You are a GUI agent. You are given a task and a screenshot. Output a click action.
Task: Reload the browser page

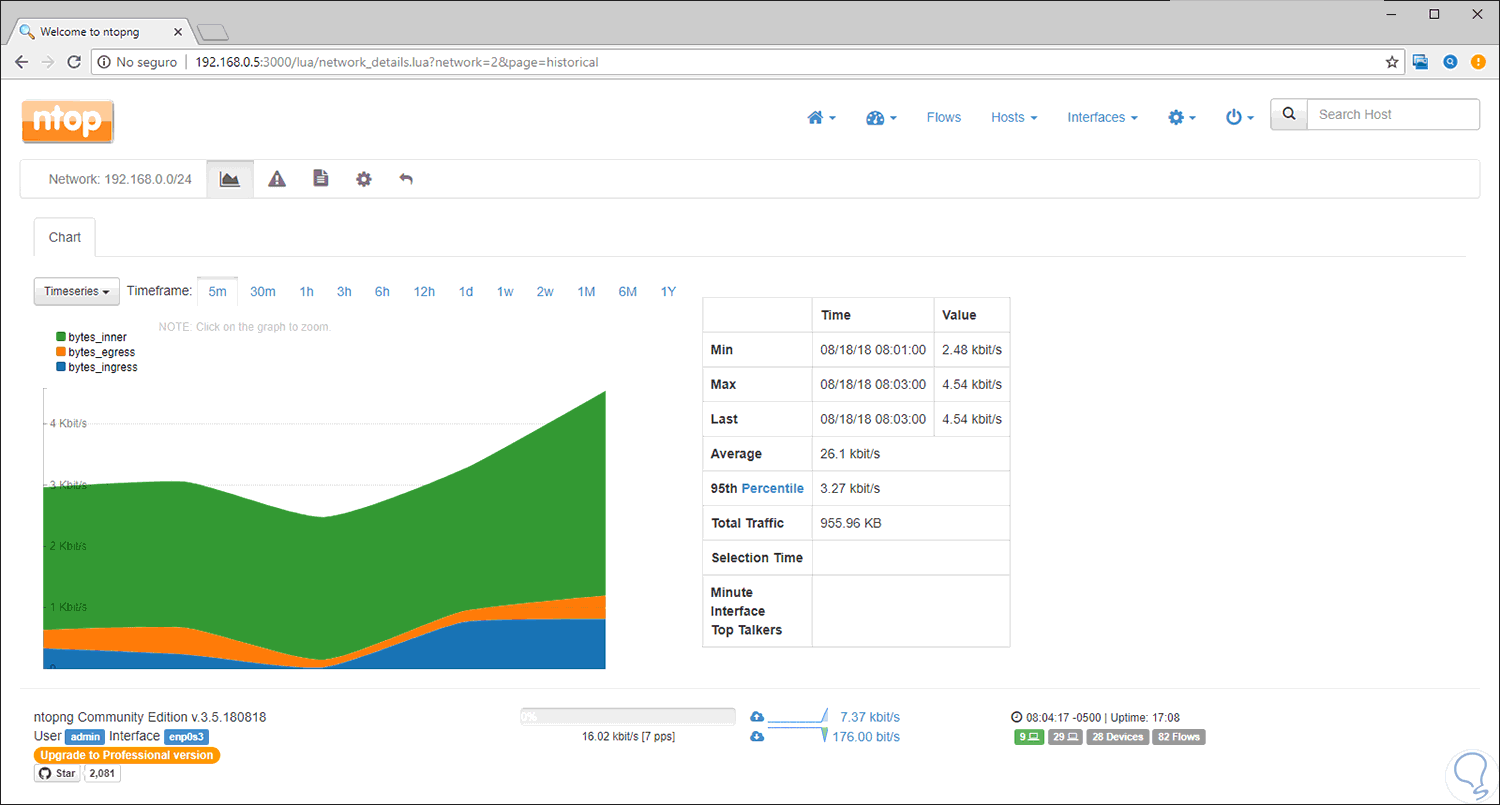pos(74,62)
